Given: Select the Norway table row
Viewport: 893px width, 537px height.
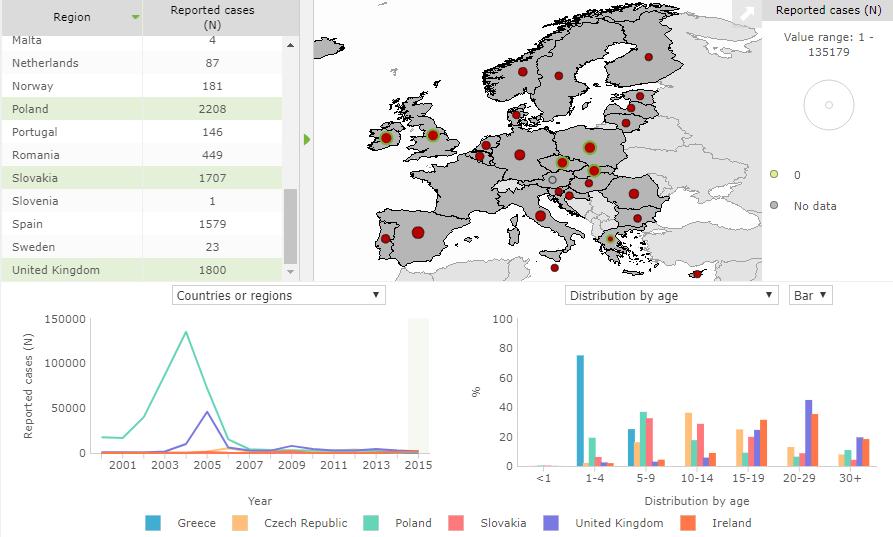Looking at the screenshot, I should (x=142, y=86).
